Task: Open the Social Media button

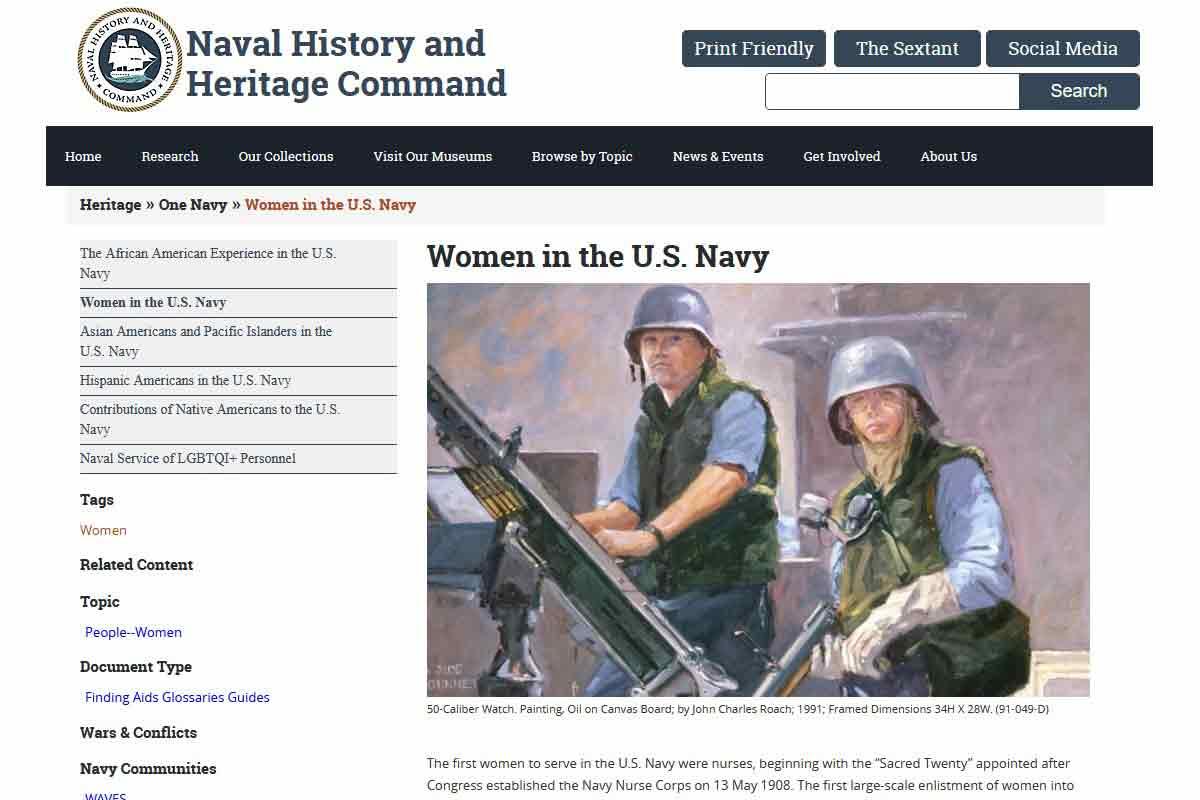Action: 1062,49
